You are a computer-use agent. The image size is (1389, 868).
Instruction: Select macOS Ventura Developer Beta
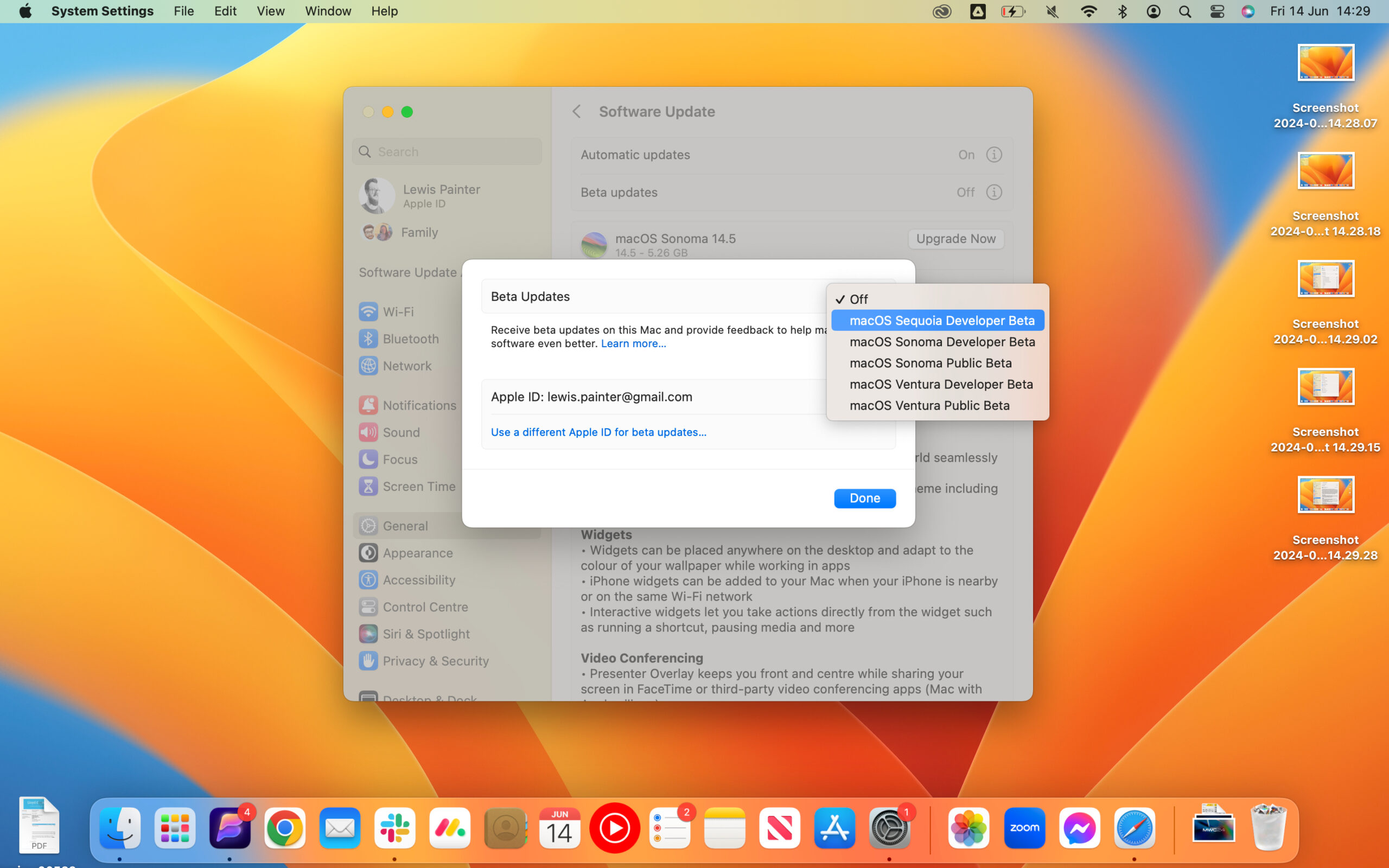(941, 384)
